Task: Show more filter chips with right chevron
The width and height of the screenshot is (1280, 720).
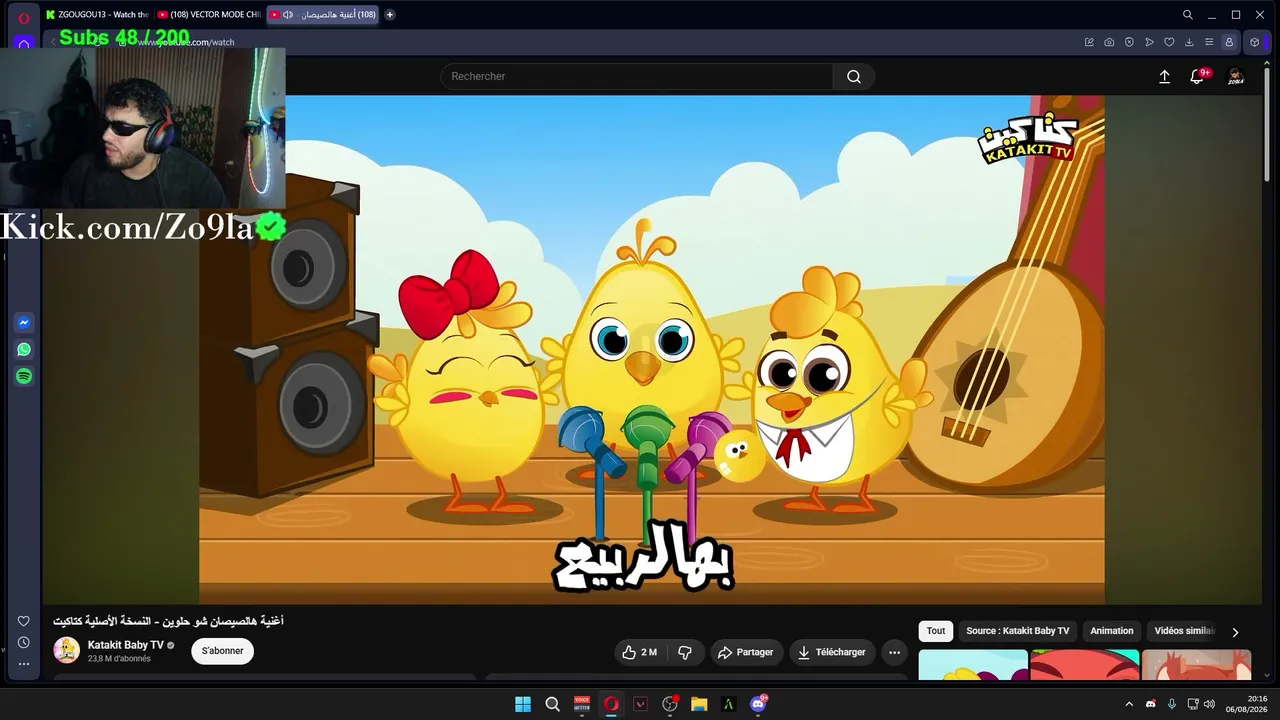Action: (x=1235, y=632)
